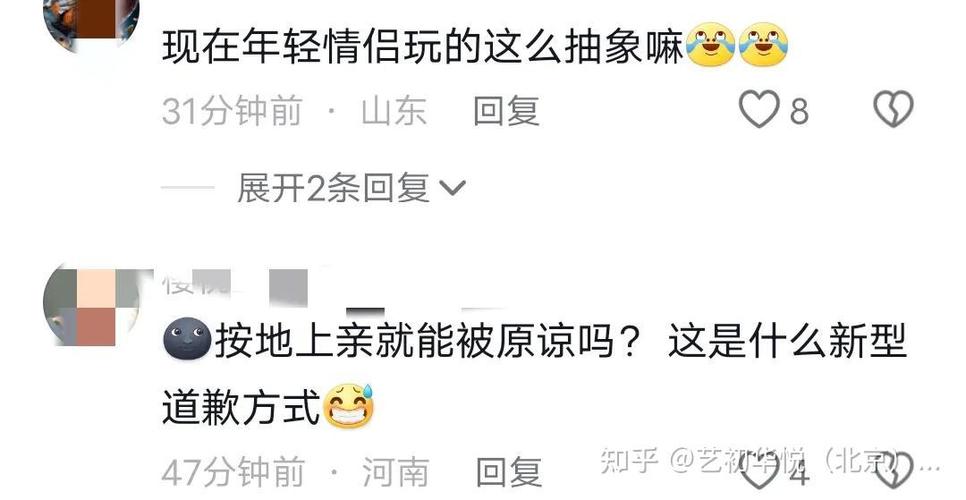Tap the first crying-laughing emoji

tap(710, 44)
